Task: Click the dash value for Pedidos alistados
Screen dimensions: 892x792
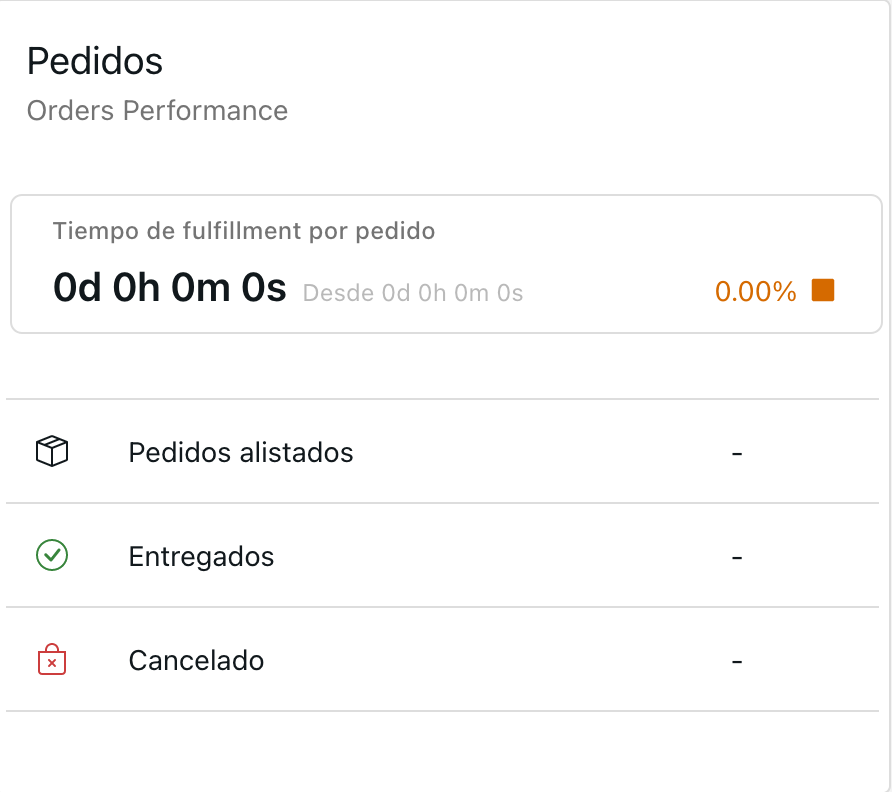Action: coord(737,453)
